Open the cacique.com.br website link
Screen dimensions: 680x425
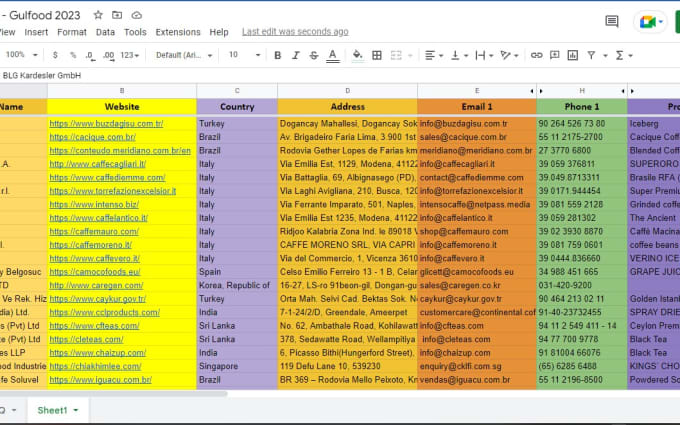click(92, 137)
